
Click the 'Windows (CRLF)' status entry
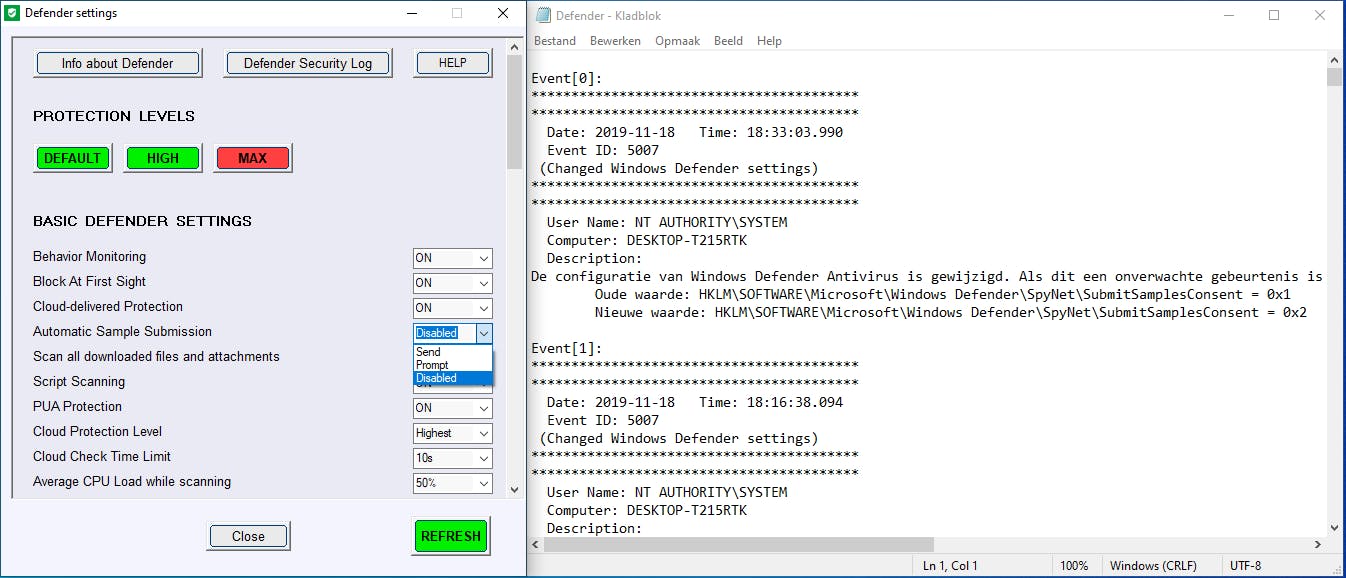pyautogui.click(x=1155, y=565)
